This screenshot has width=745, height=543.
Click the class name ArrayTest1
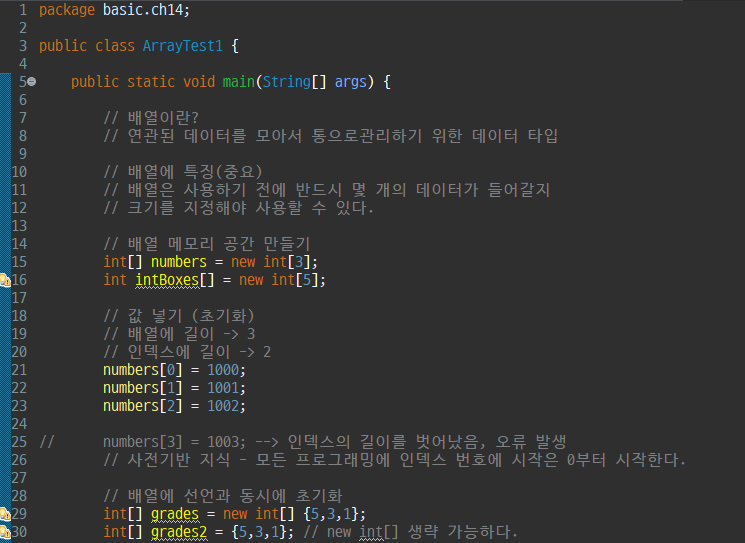click(x=182, y=46)
